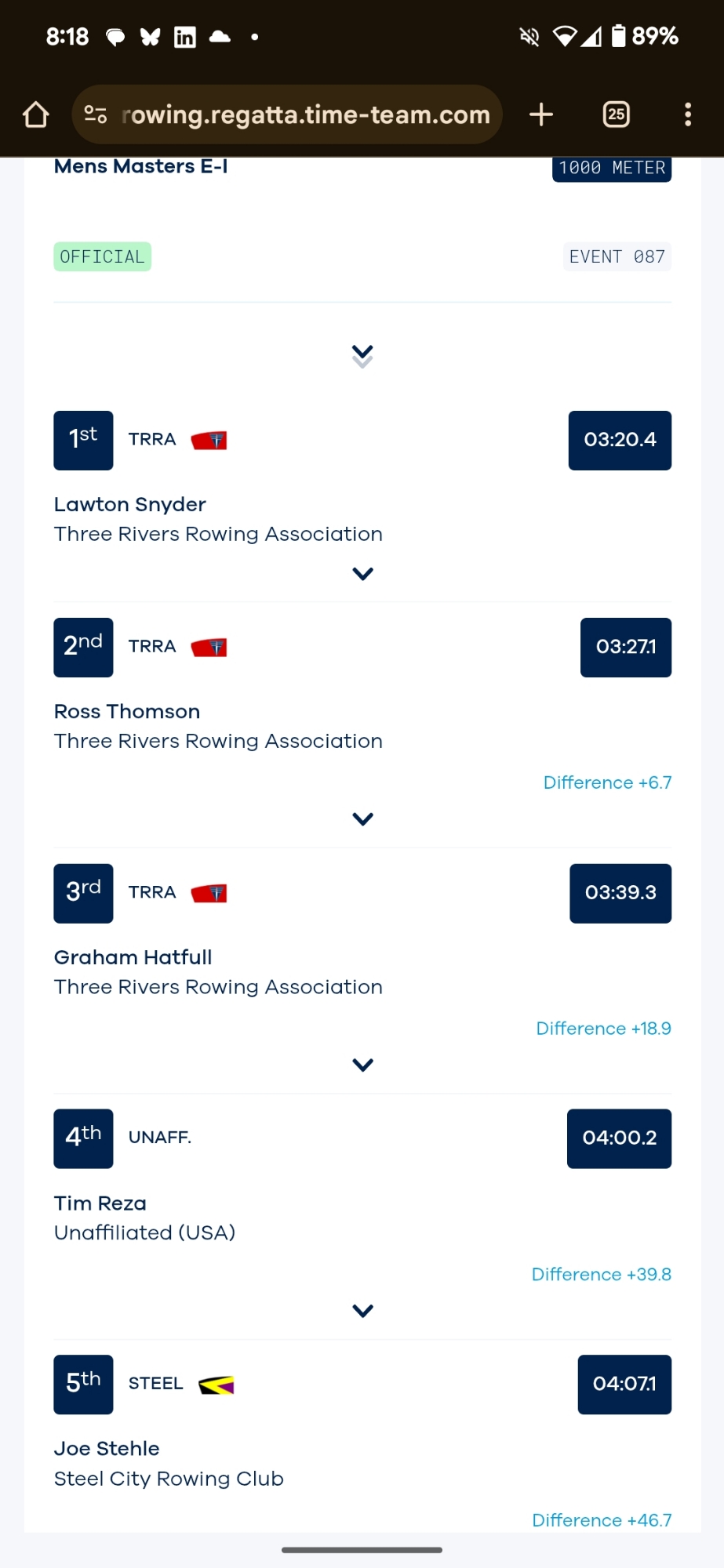
Task: Tap the OFFICIAL status badge
Action: click(102, 257)
